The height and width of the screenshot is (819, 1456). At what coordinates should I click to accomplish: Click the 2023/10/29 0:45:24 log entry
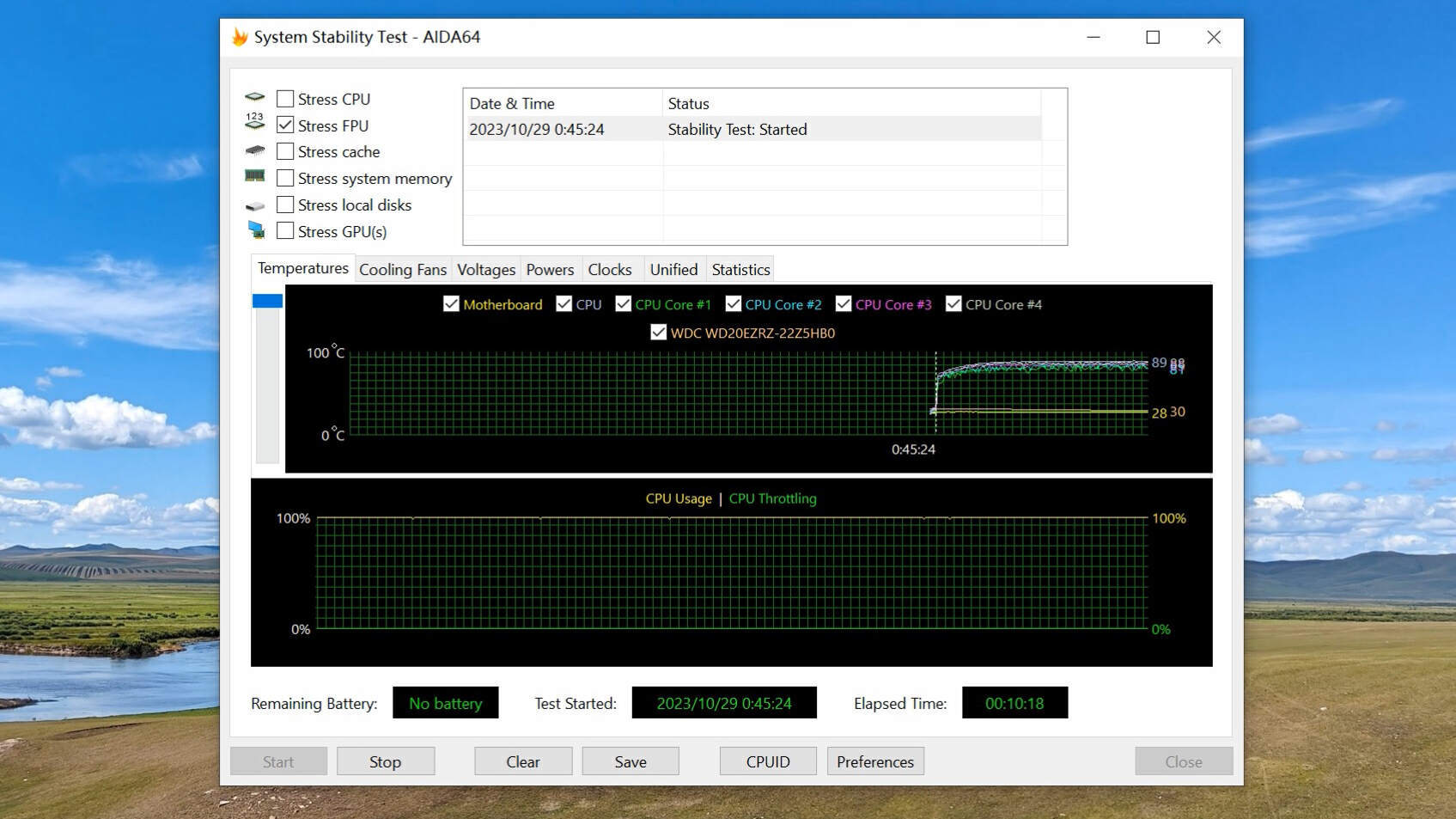point(537,129)
